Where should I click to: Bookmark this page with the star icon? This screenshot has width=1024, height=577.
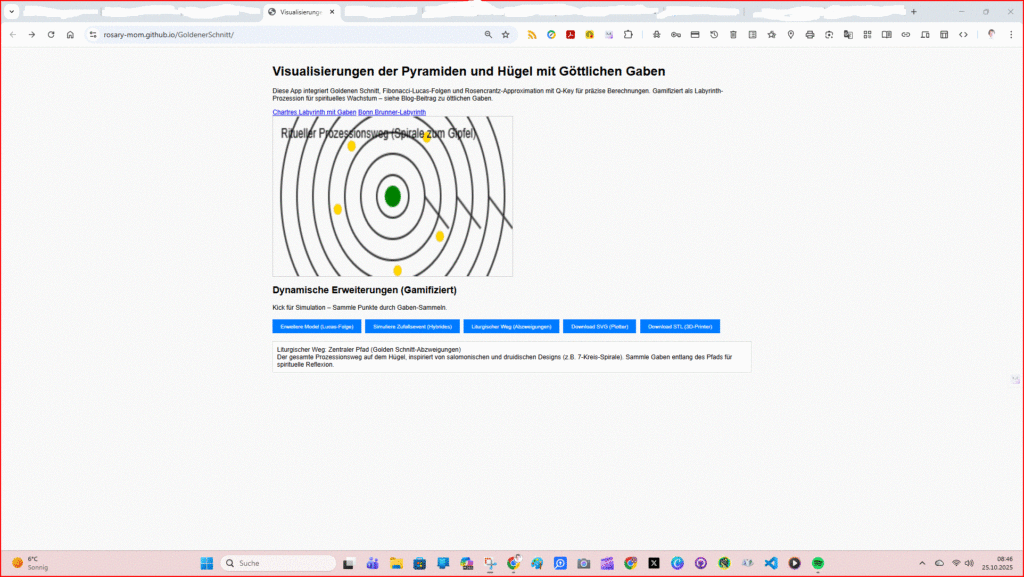click(505, 34)
